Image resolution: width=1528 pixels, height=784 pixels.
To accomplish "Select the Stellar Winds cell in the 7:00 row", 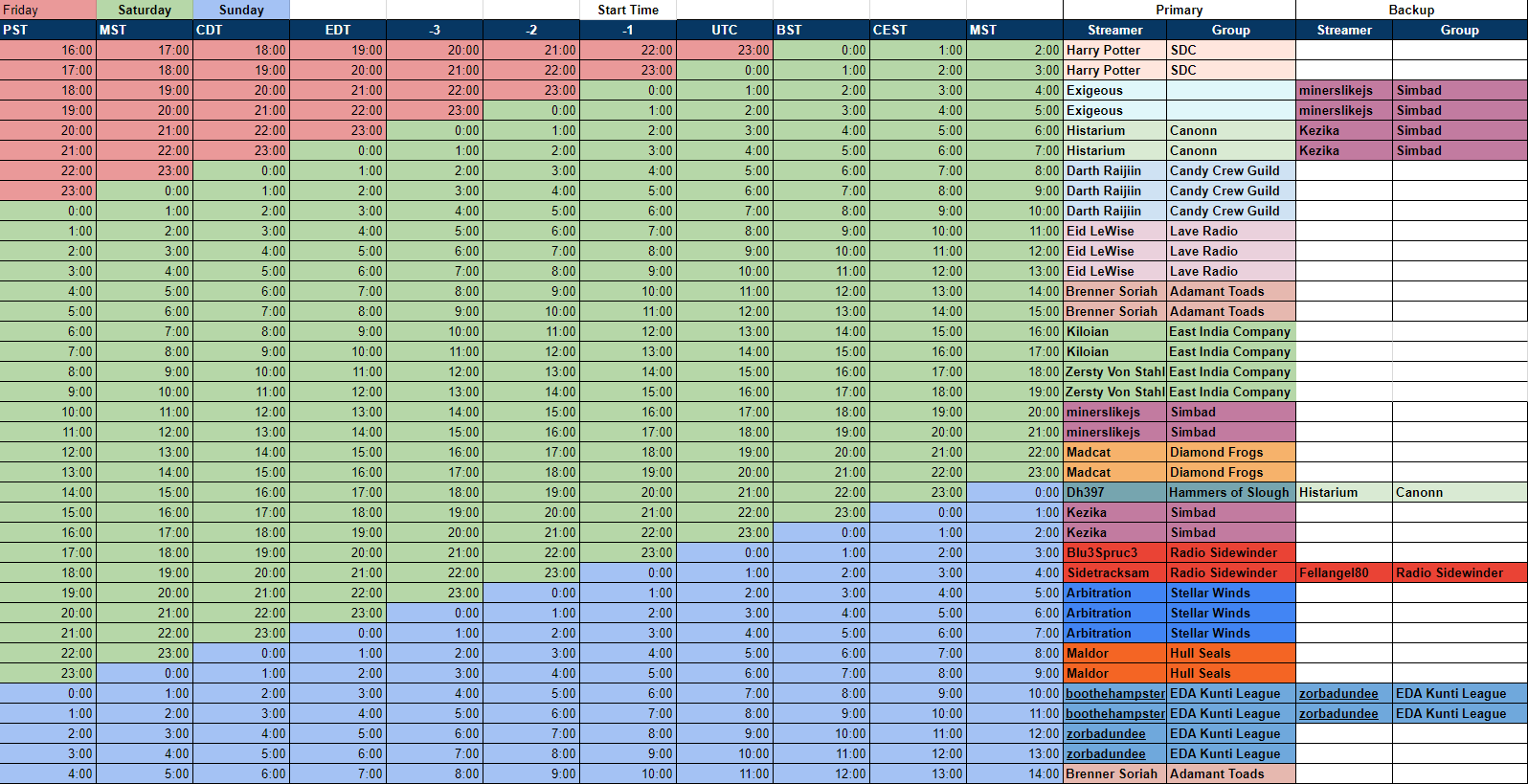I will click(1231, 633).
